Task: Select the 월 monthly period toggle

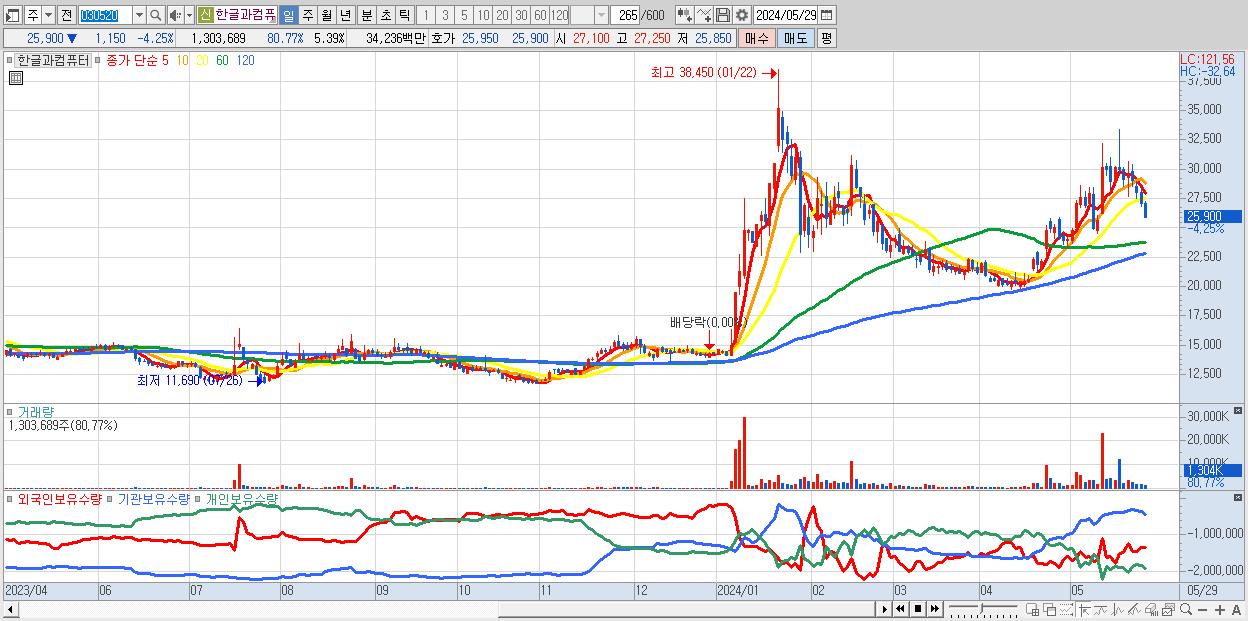Action: tap(326, 15)
